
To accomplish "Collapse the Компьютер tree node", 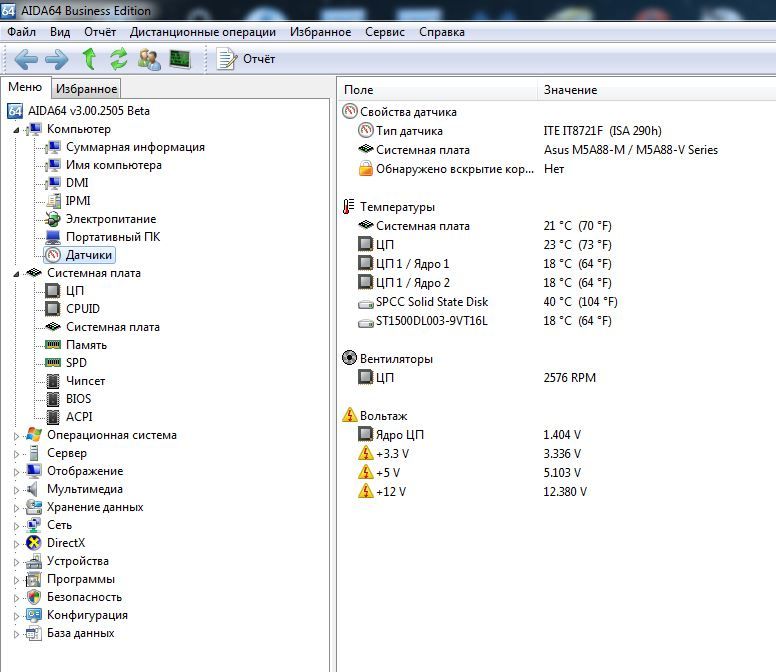I will [16, 130].
